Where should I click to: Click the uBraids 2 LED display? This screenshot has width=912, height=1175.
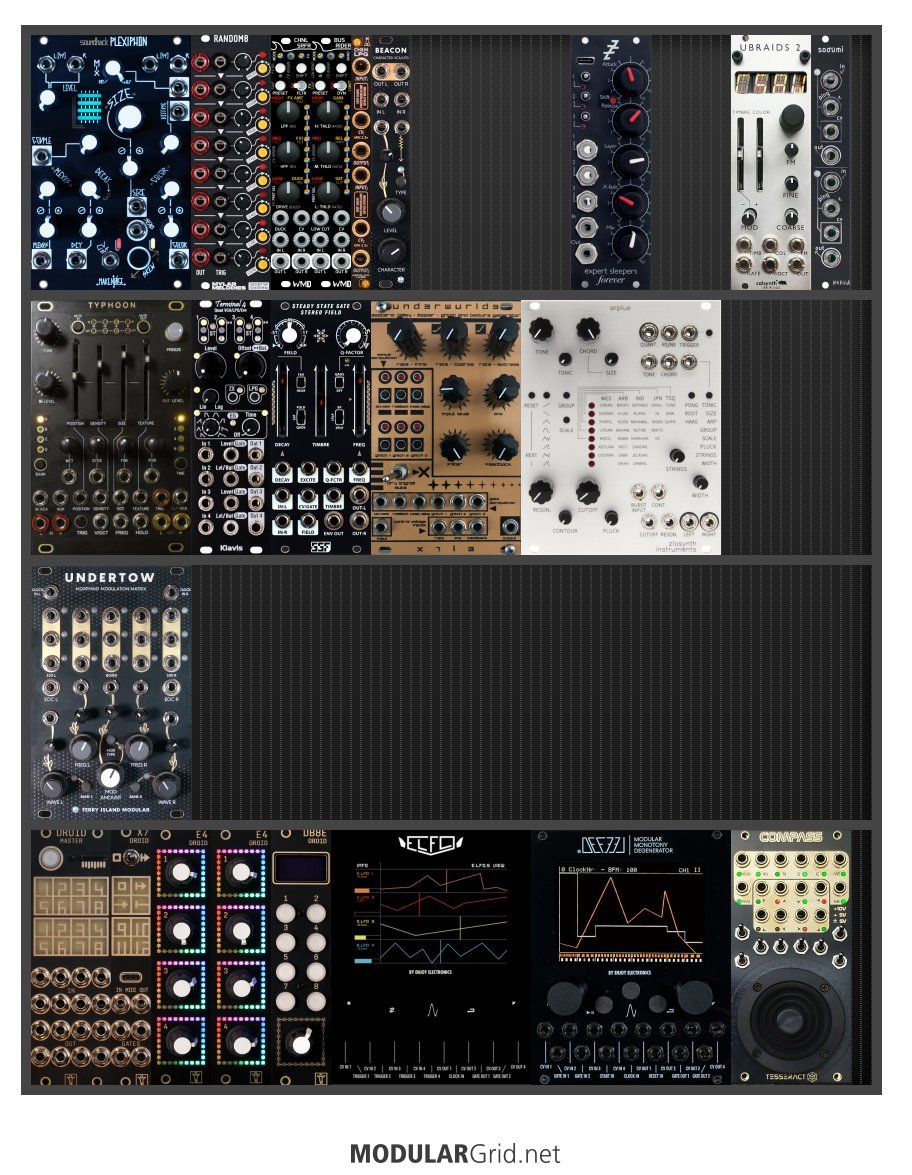point(770,83)
